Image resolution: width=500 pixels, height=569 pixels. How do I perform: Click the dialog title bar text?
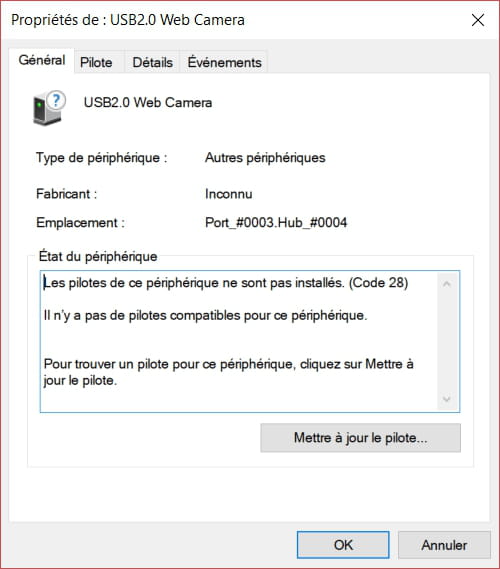[x=128, y=20]
